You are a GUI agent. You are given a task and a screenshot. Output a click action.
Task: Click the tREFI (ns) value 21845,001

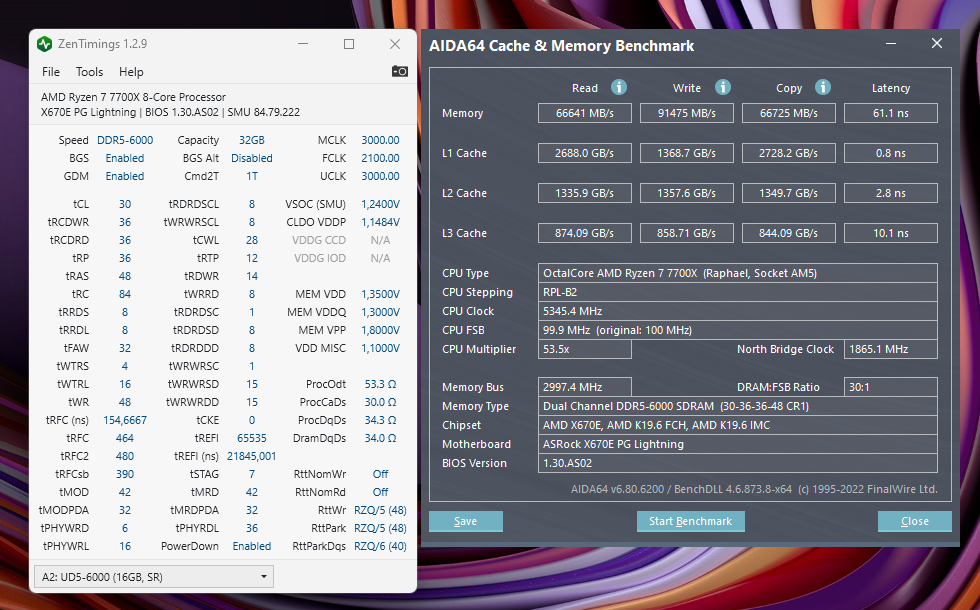point(251,456)
